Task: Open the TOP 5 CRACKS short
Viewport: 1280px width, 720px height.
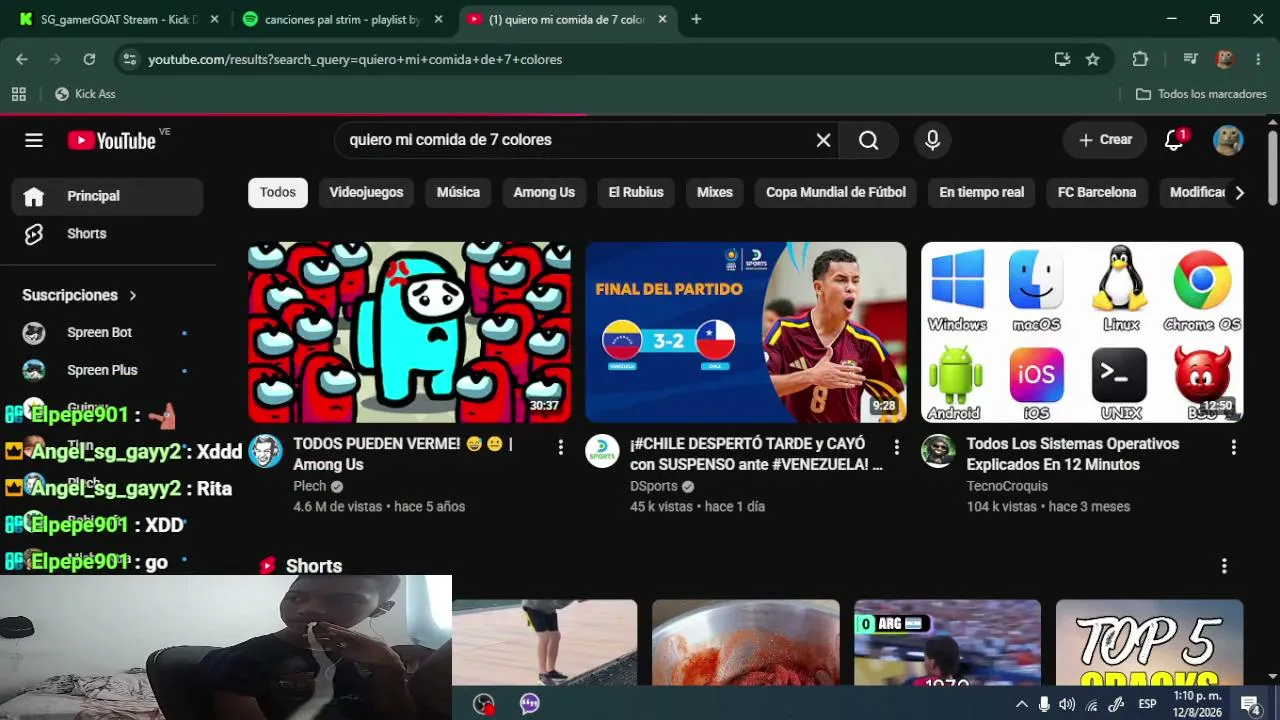Action: point(1149,643)
